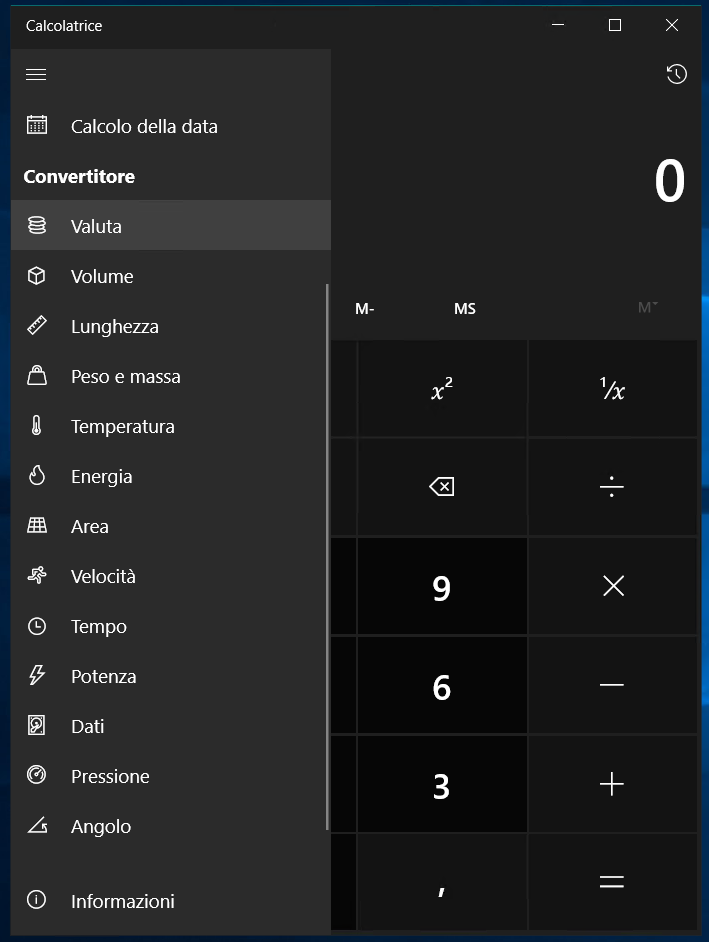Select the Temperatura thermometer icon
Screen dimensions: 709x942
(37, 425)
